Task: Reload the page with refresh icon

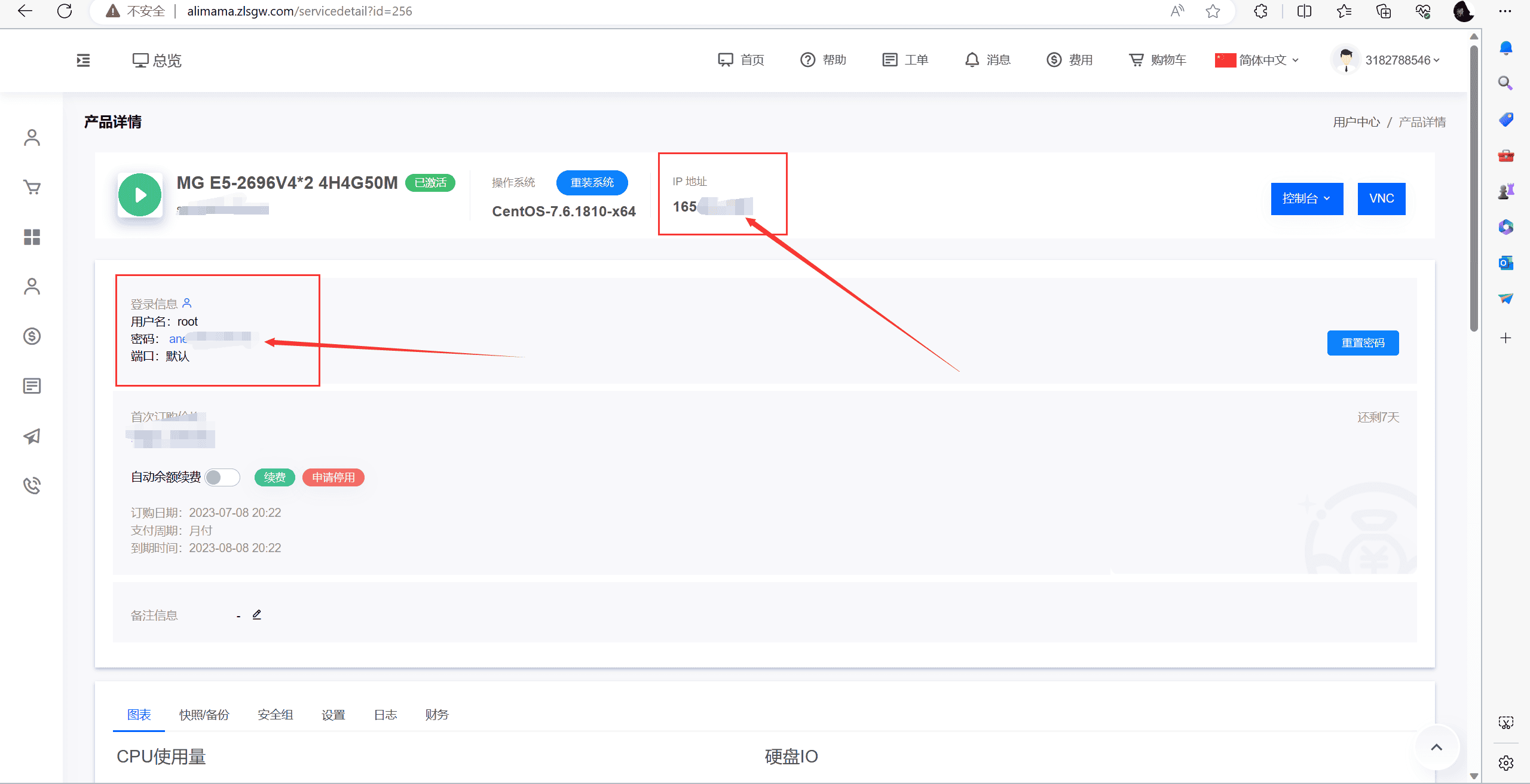Action: (x=65, y=11)
